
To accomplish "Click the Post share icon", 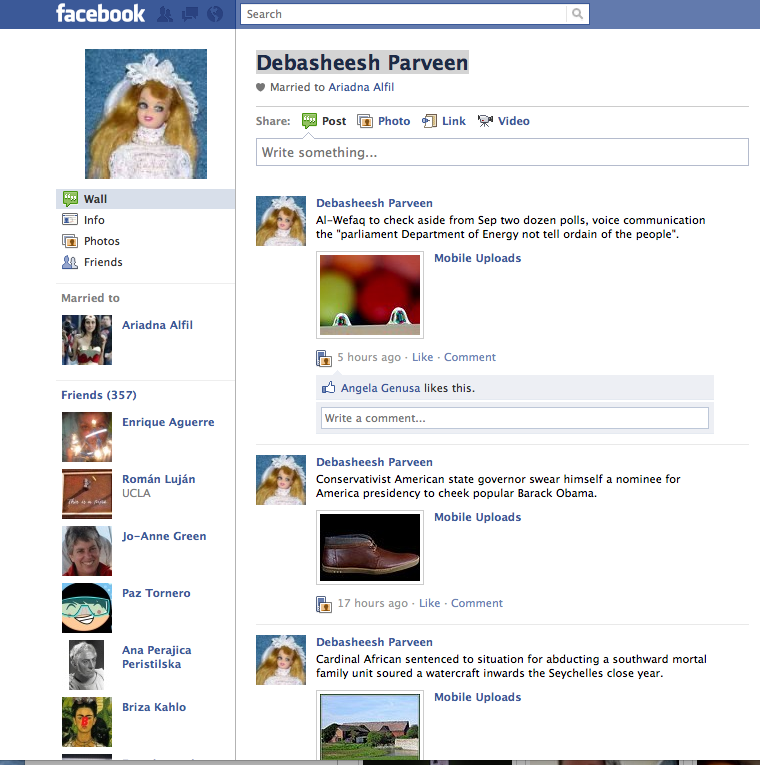I will pyautogui.click(x=309, y=121).
